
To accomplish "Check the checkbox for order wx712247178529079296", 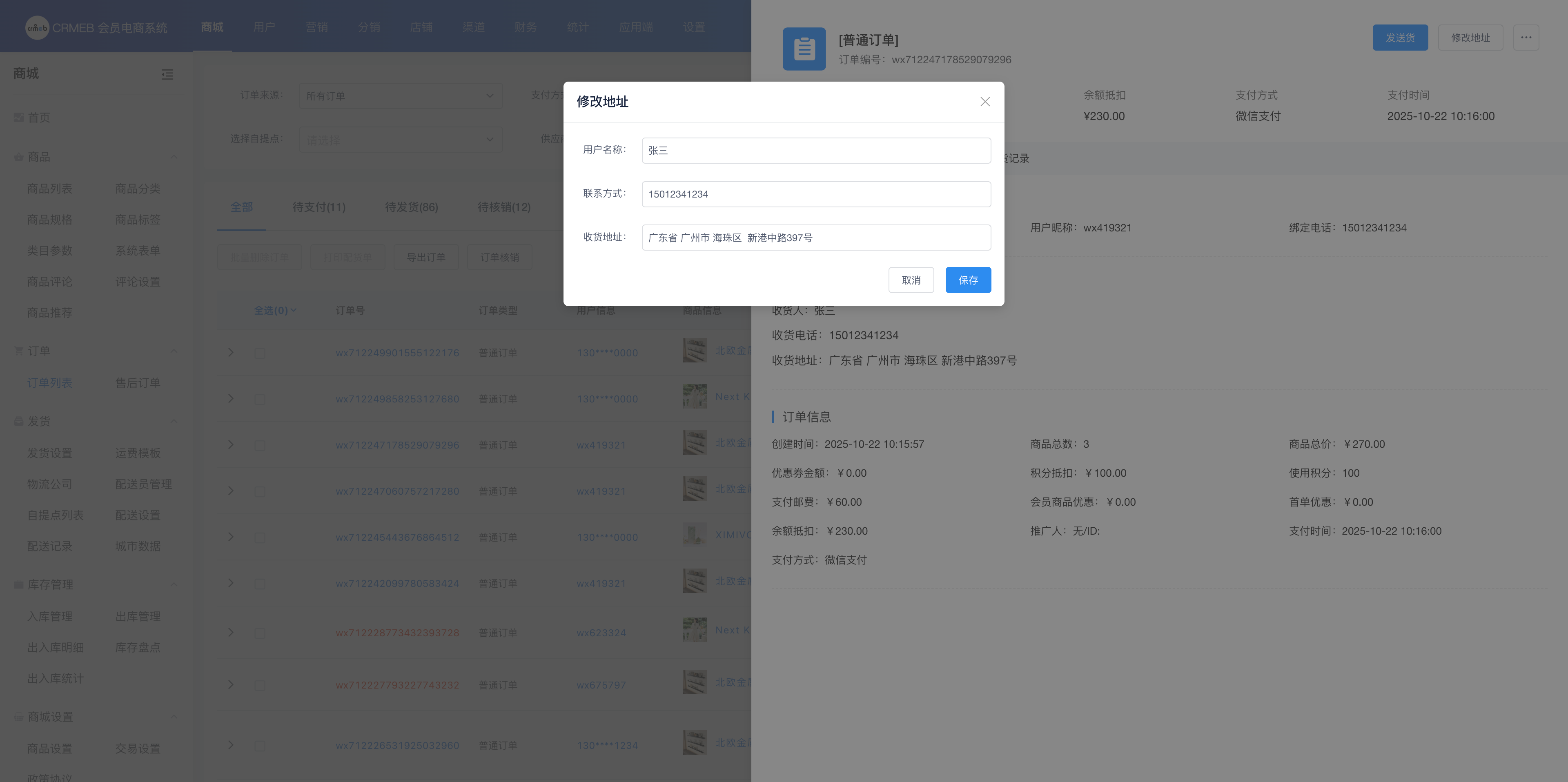I will pos(260,445).
